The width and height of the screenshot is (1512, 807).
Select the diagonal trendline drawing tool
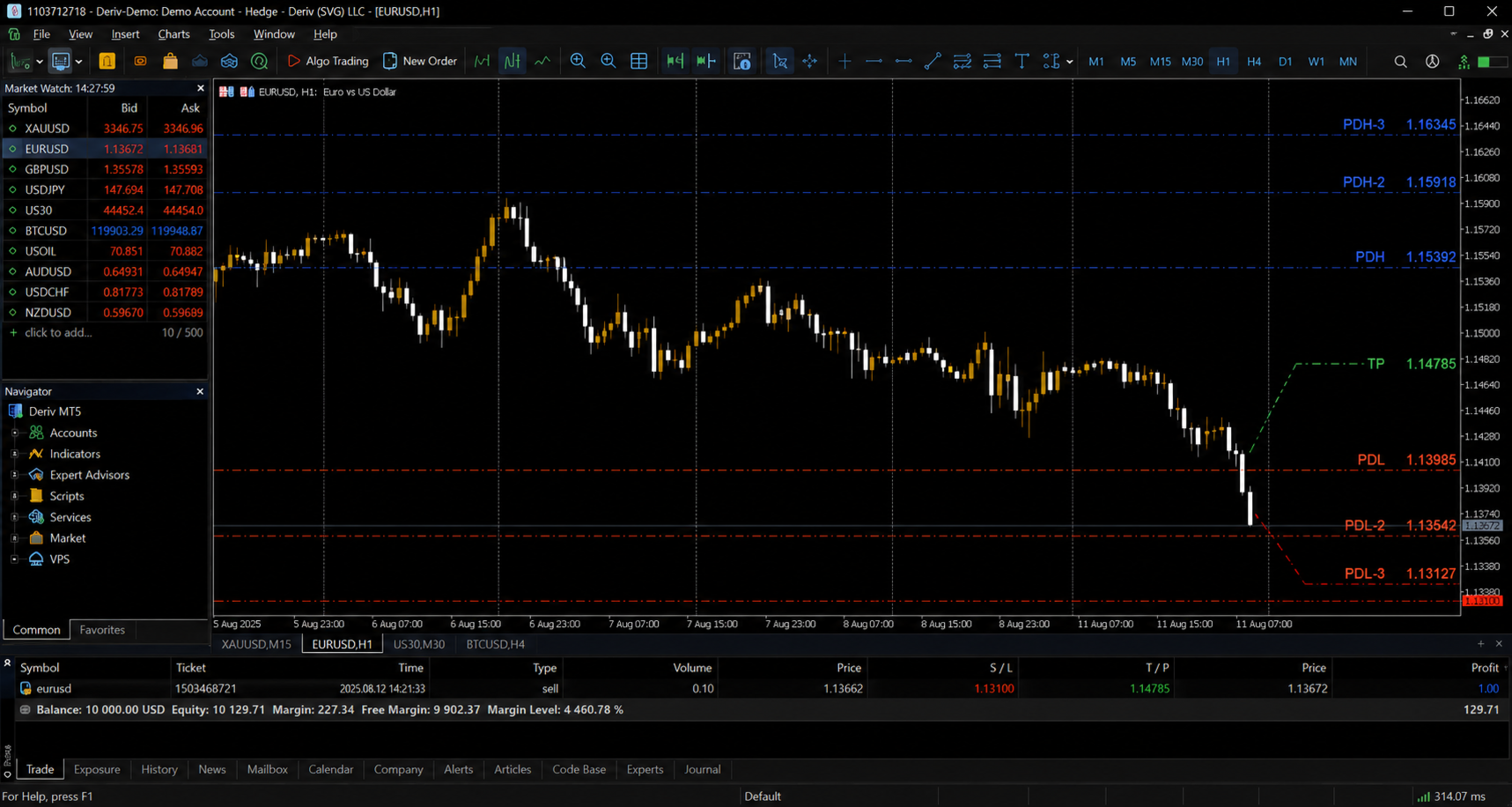(933, 62)
